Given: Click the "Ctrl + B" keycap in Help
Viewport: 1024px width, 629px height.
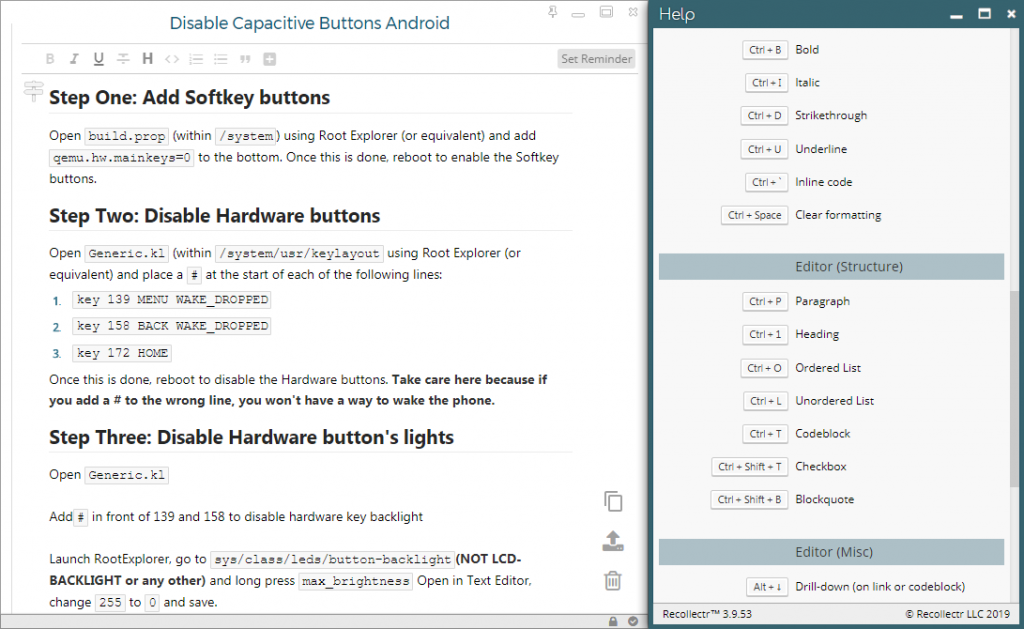Looking at the screenshot, I should (x=765, y=50).
